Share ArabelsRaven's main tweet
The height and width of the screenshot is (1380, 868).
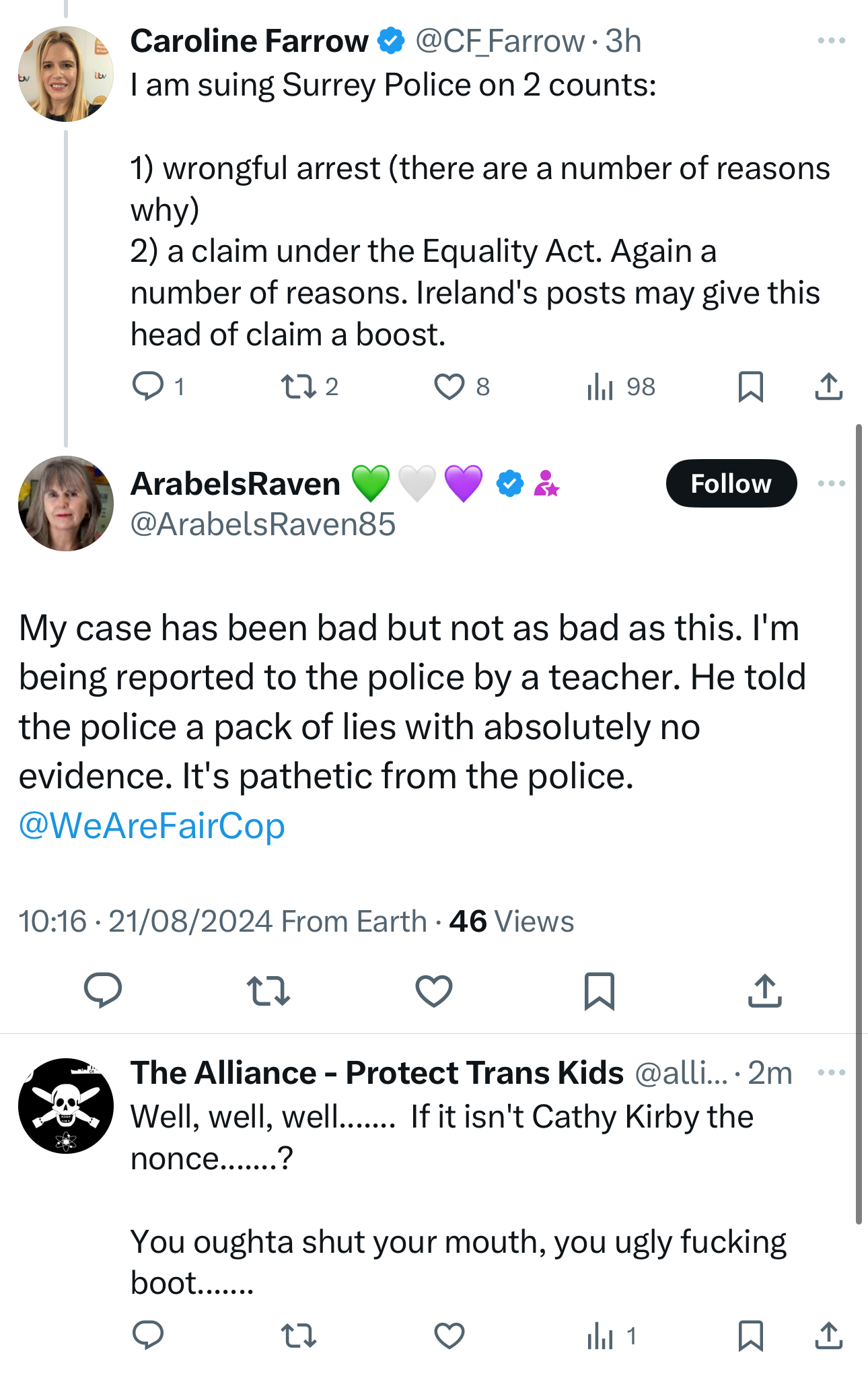(764, 990)
